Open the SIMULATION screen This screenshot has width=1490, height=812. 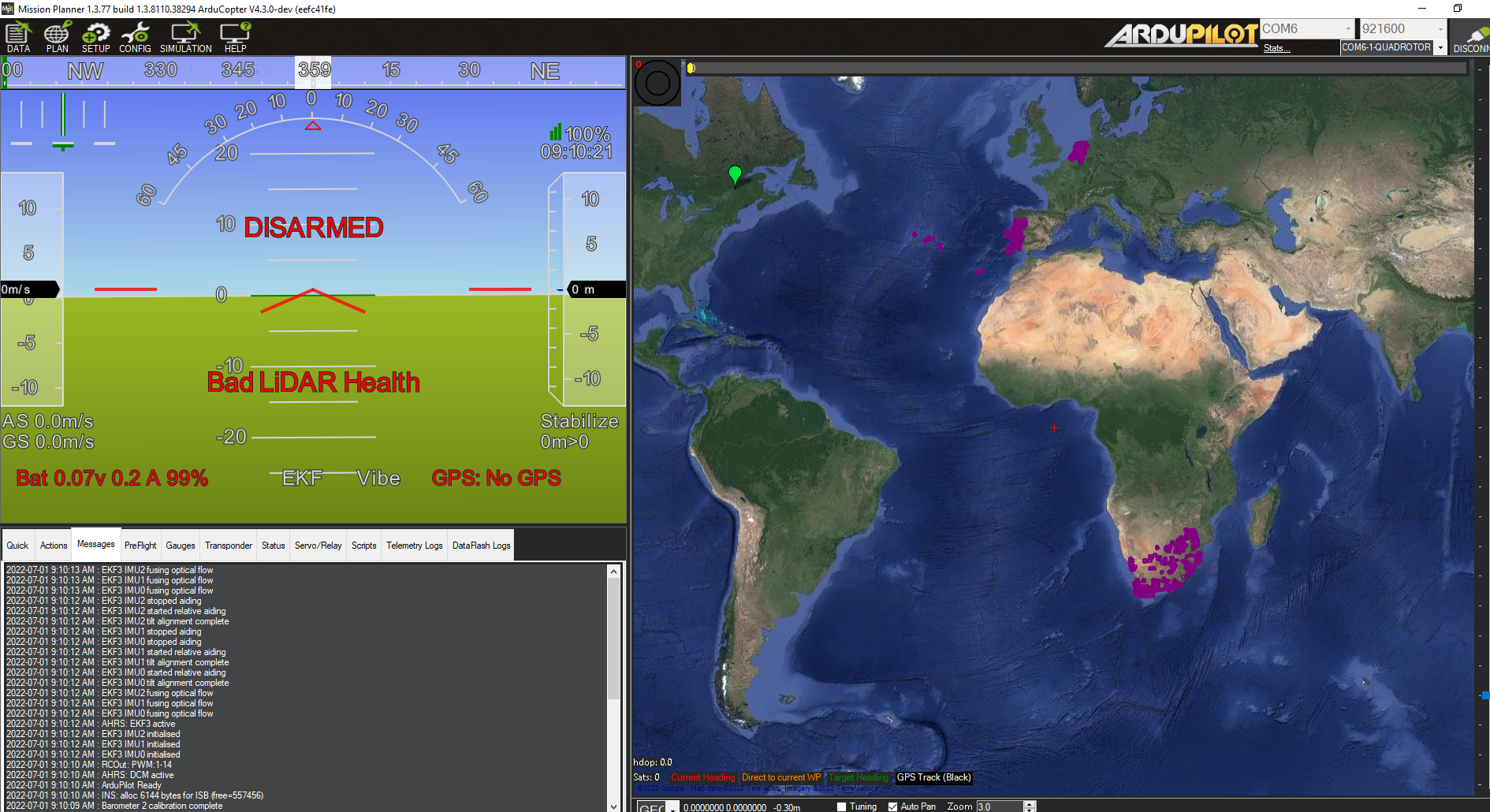(x=186, y=37)
